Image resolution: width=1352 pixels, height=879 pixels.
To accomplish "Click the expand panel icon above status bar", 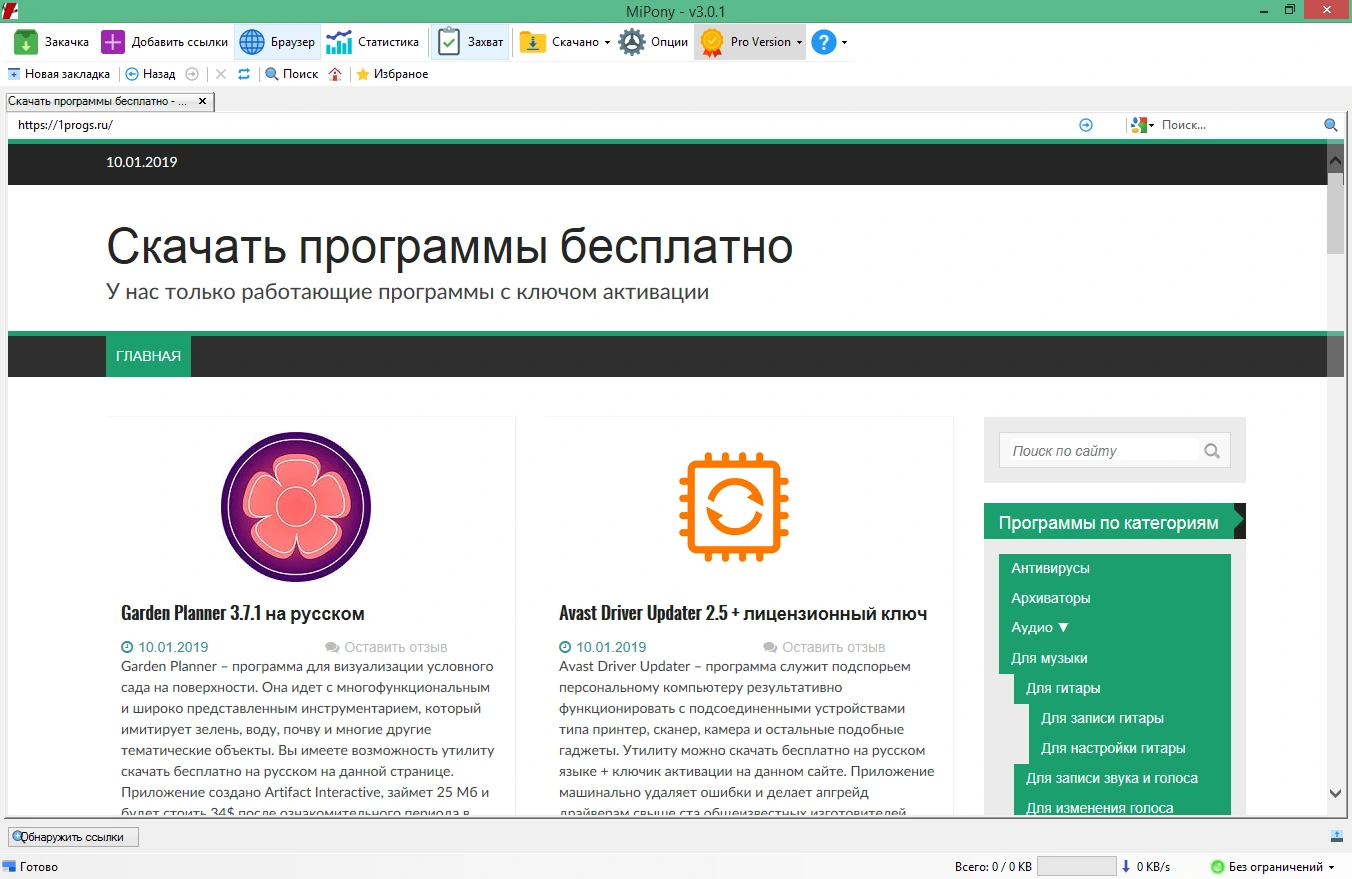I will point(1337,837).
